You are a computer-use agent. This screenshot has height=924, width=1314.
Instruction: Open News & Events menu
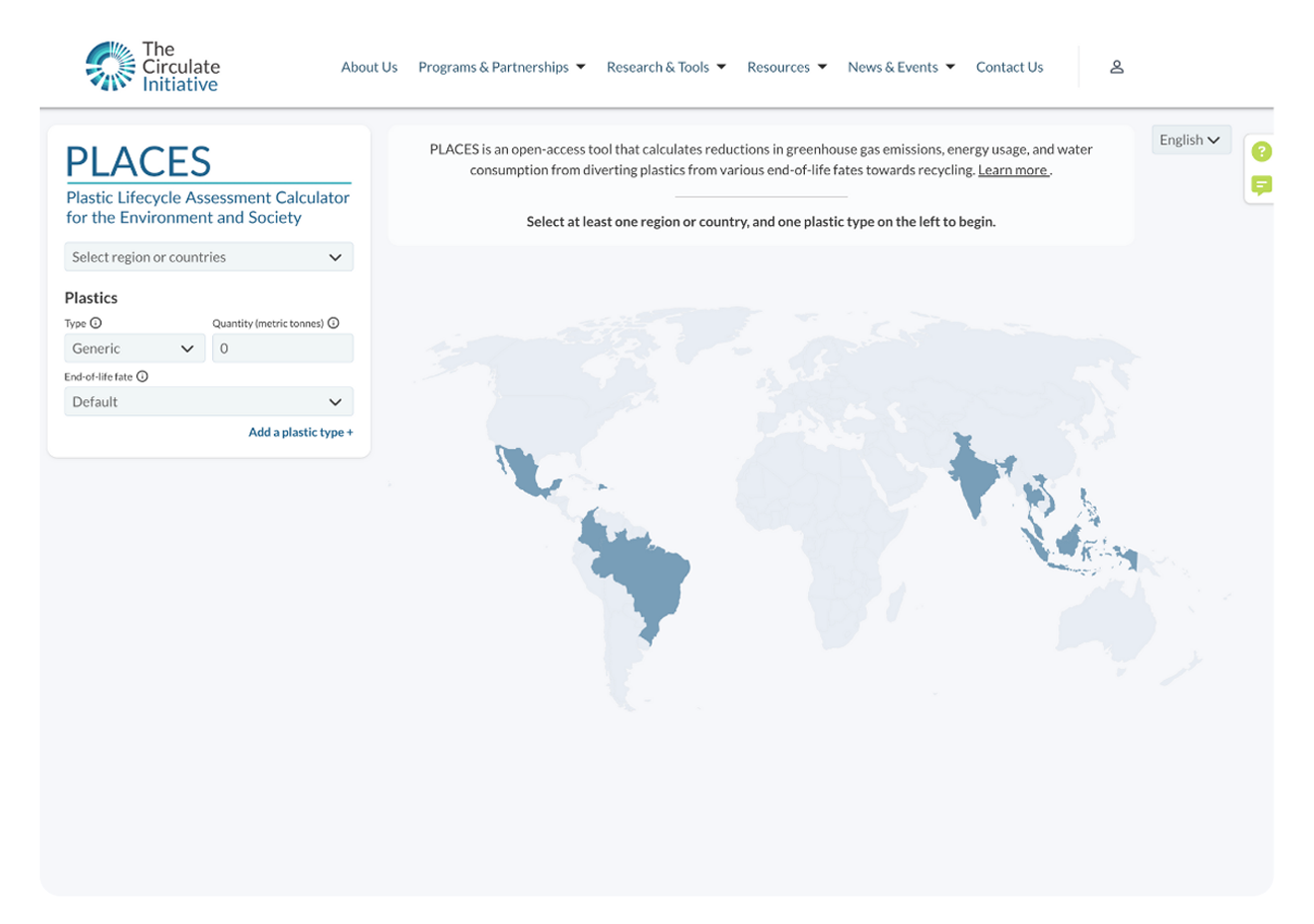click(x=901, y=67)
